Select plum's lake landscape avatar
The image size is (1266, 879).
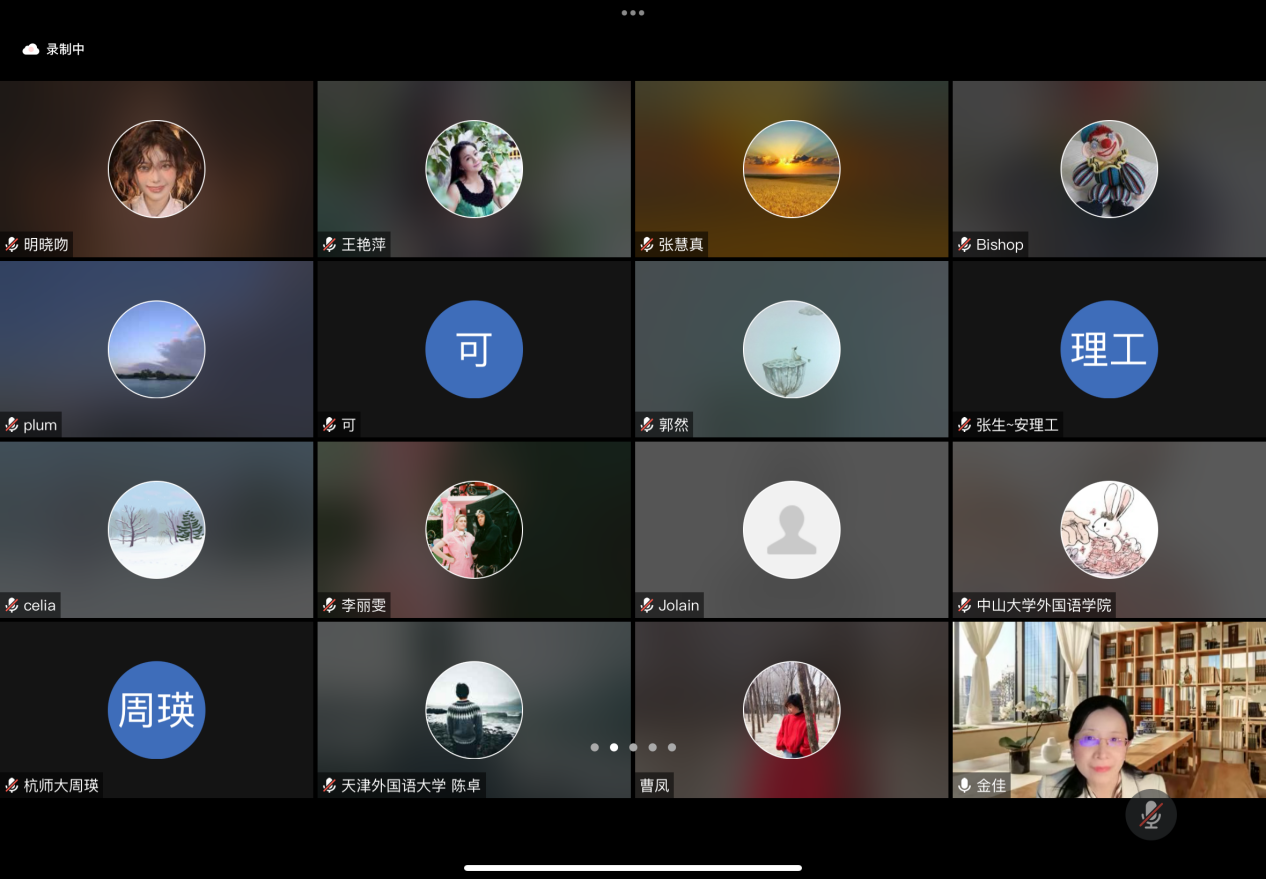tap(157, 349)
